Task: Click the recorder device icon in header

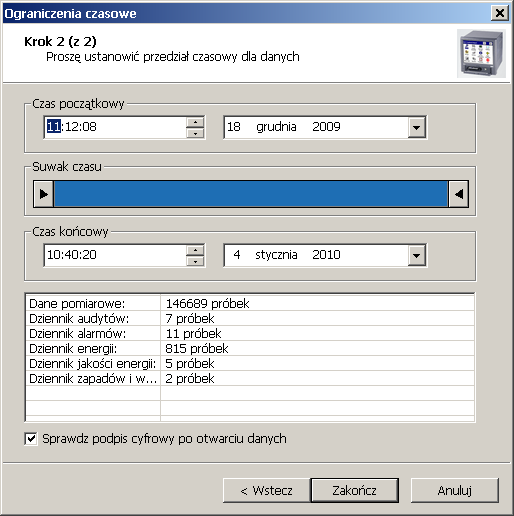Action: coord(481,53)
